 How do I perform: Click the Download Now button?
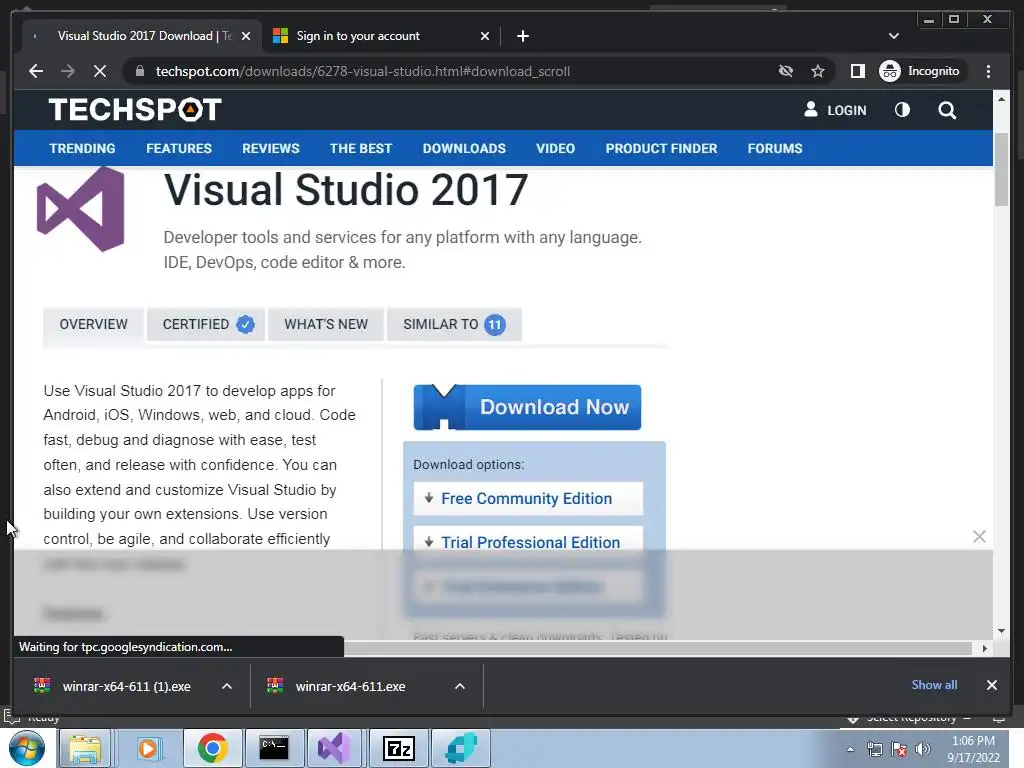(527, 407)
